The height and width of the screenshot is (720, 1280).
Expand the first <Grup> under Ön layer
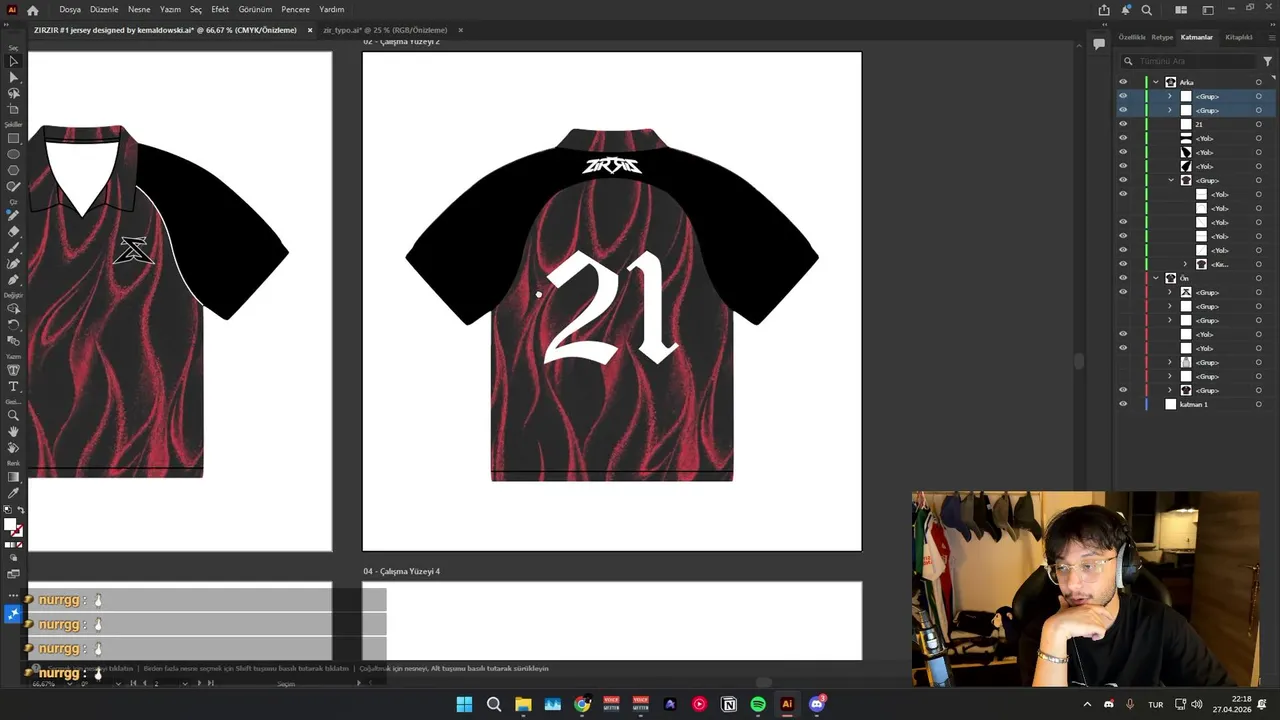click(x=1170, y=292)
